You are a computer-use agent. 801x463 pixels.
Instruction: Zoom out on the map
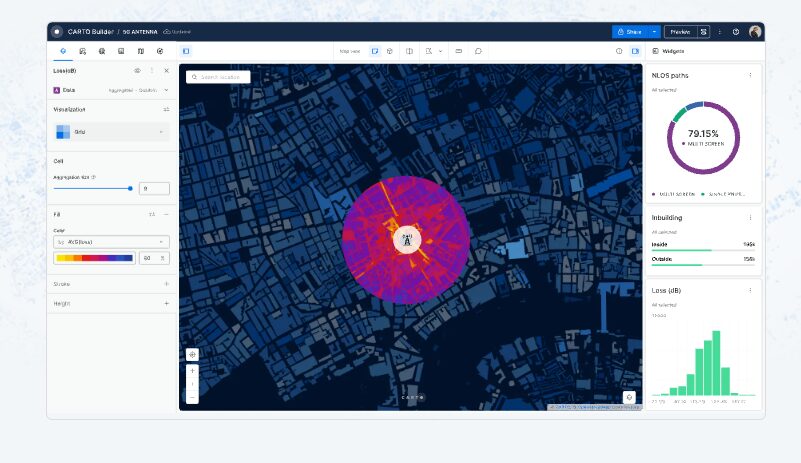pyautogui.click(x=192, y=396)
